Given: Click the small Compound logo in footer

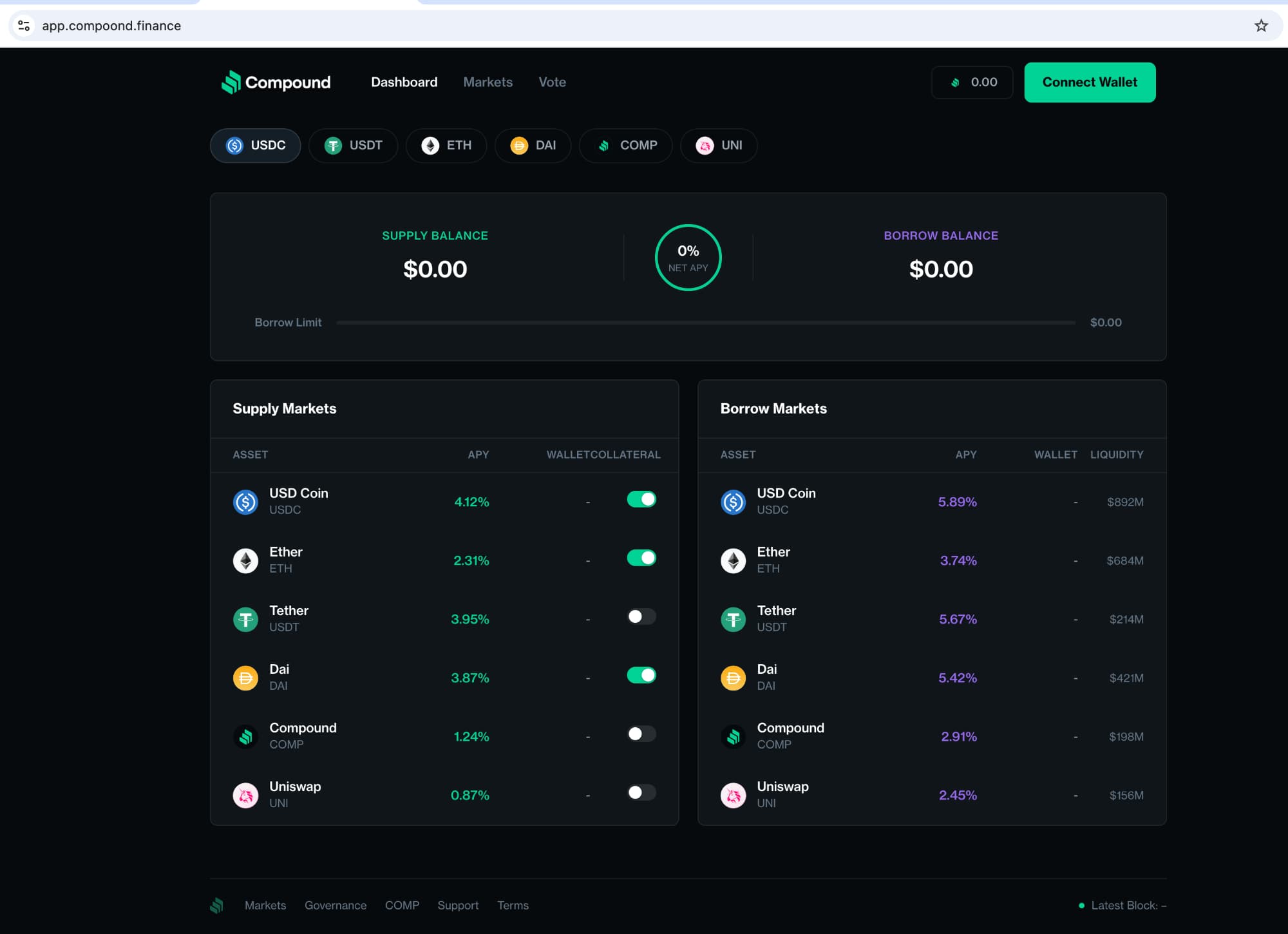Looking at the screenshot, I should [217, 905].
